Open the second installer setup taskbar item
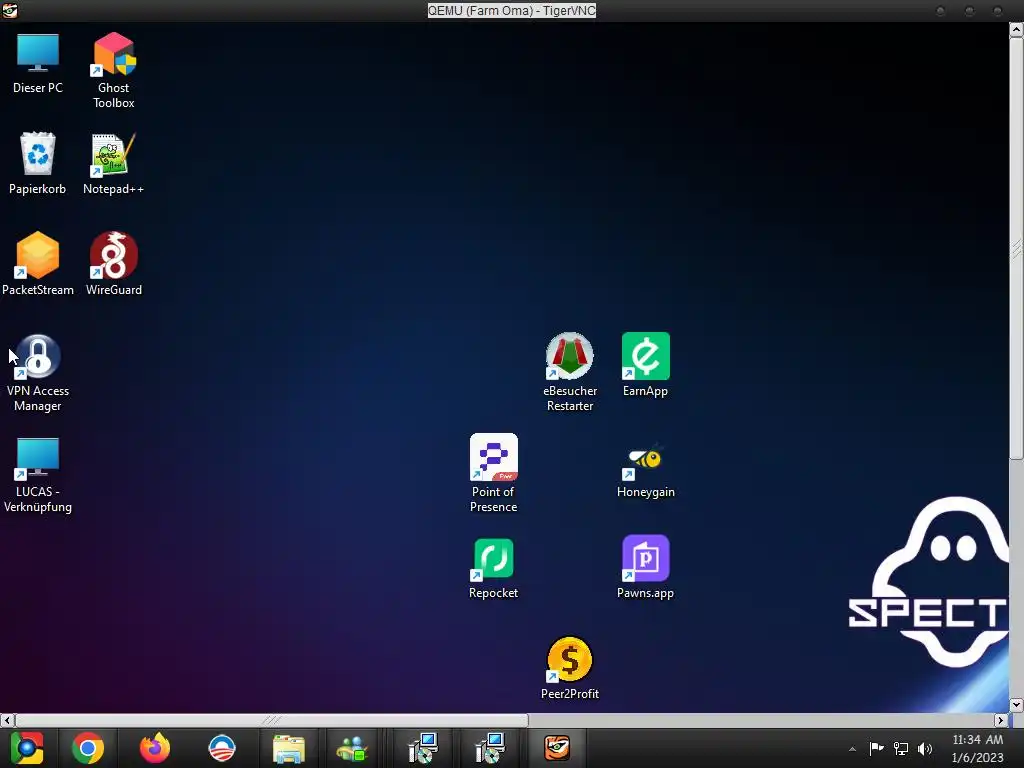Image resolution: width=1024 pixels, height=768 pixels. [490, 748]
